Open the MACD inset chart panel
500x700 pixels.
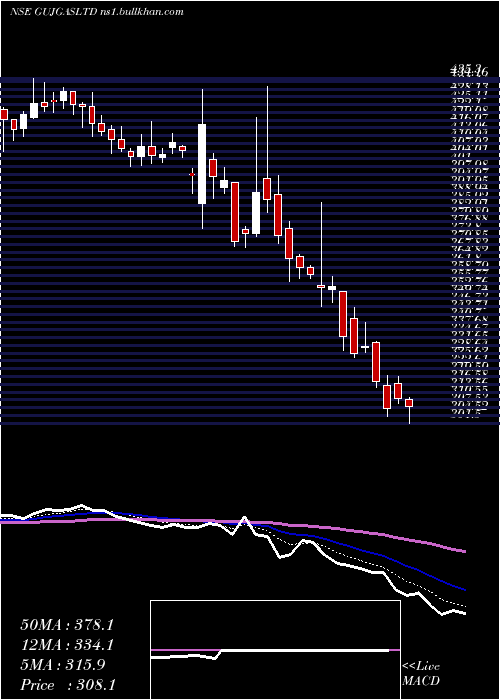click(275, 650)
